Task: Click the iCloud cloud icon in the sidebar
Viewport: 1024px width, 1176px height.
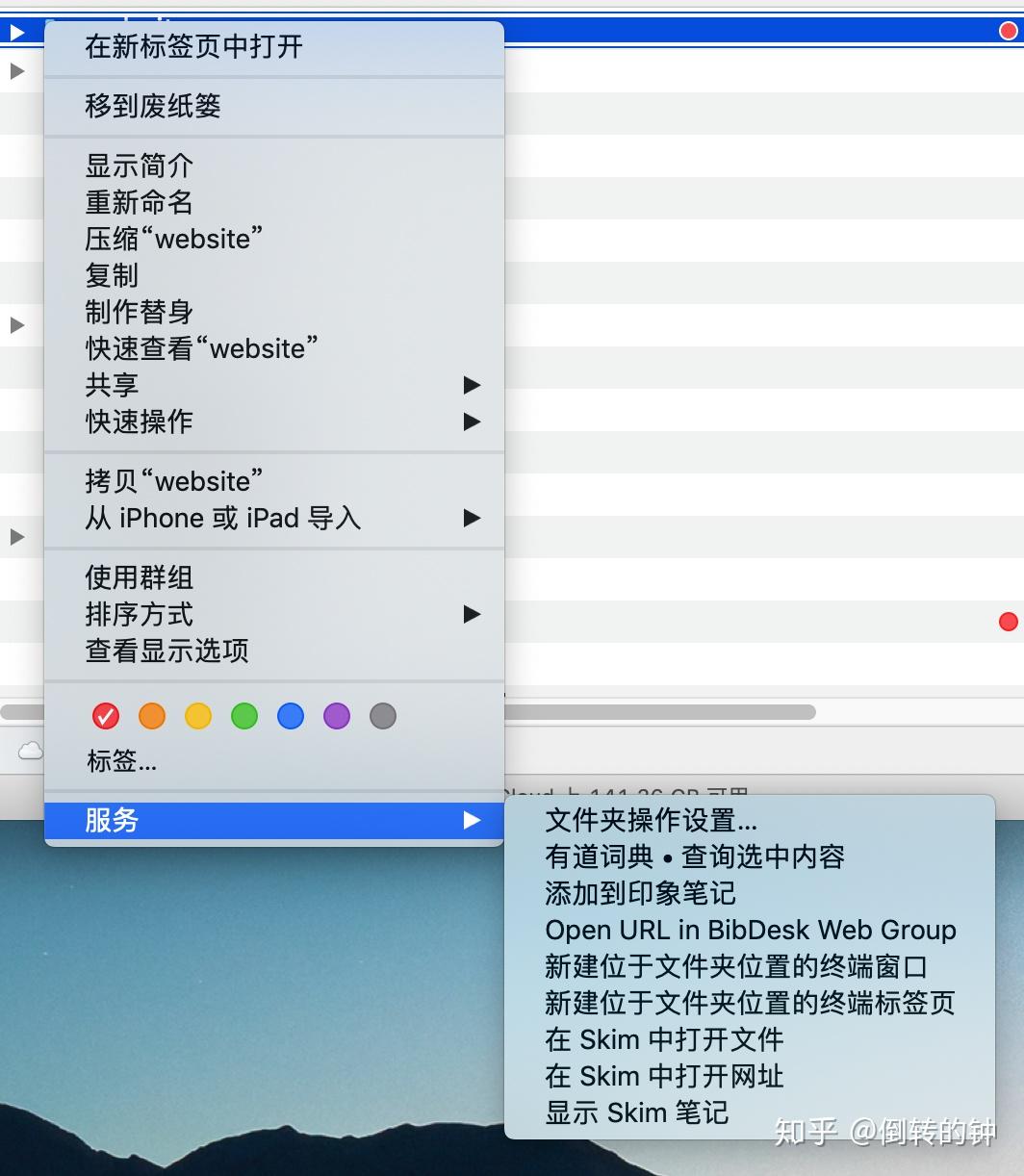Action: 29,750
